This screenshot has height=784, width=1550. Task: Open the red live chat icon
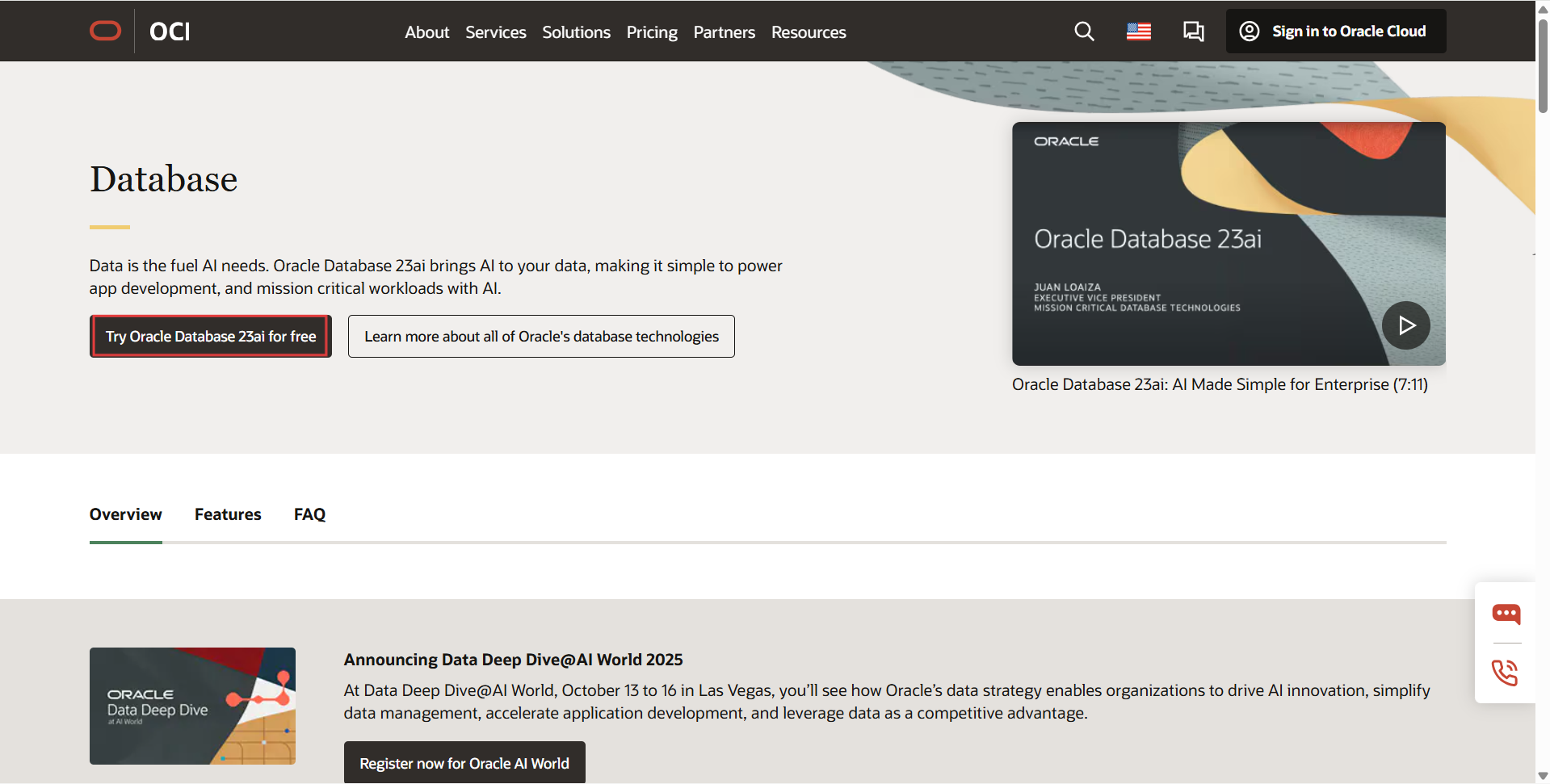coord(1506,614)
